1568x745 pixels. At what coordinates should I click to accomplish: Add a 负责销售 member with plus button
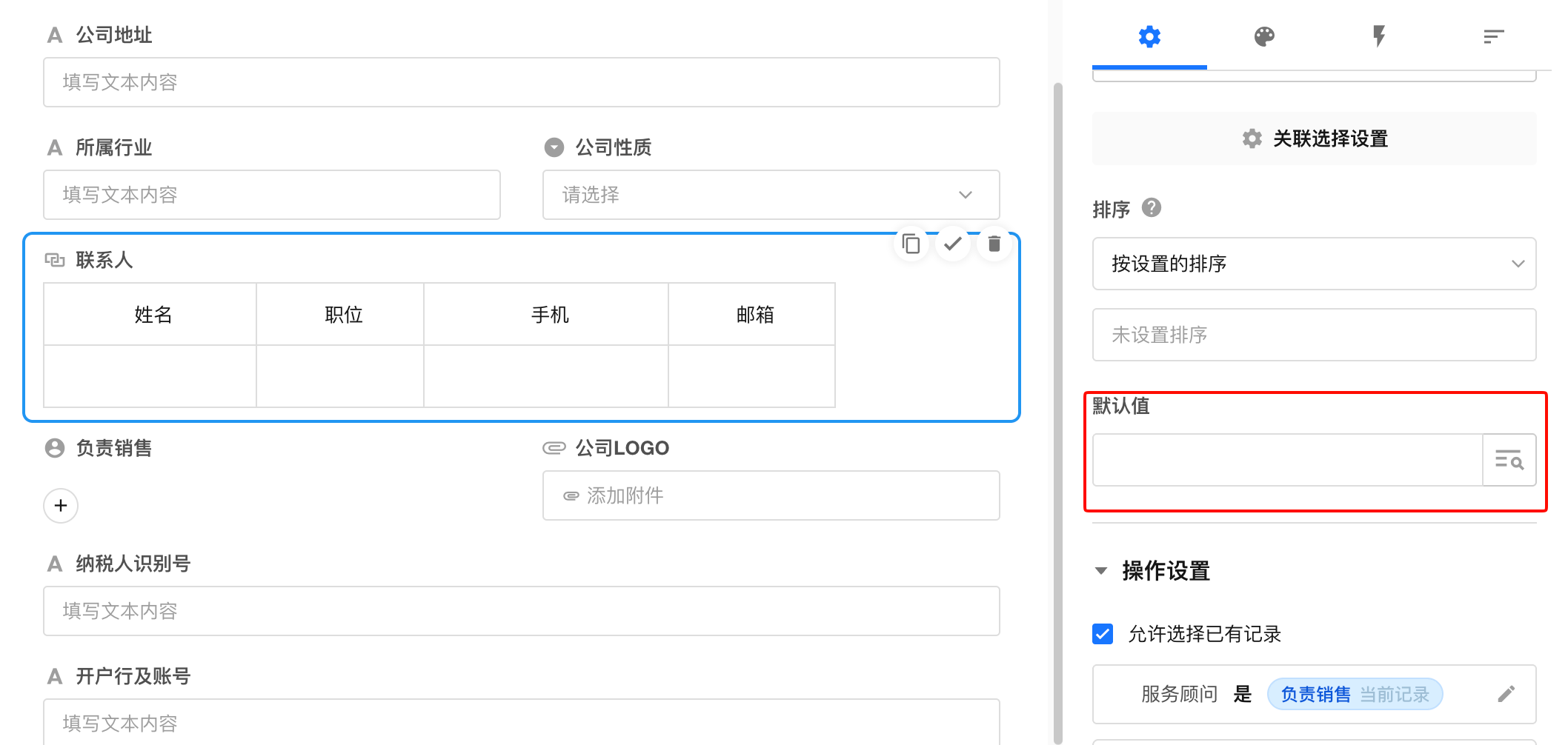(x=61, y=506)
